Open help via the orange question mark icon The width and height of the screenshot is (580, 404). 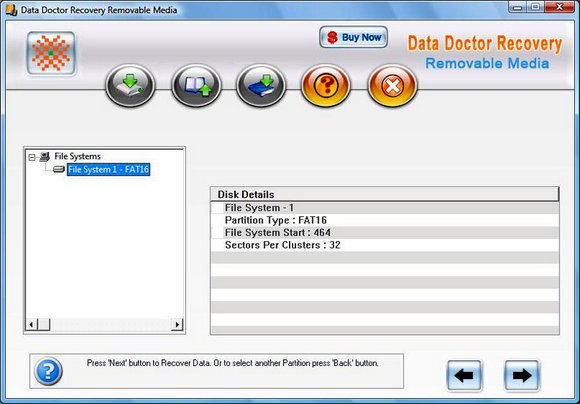[x=326, y=85]
